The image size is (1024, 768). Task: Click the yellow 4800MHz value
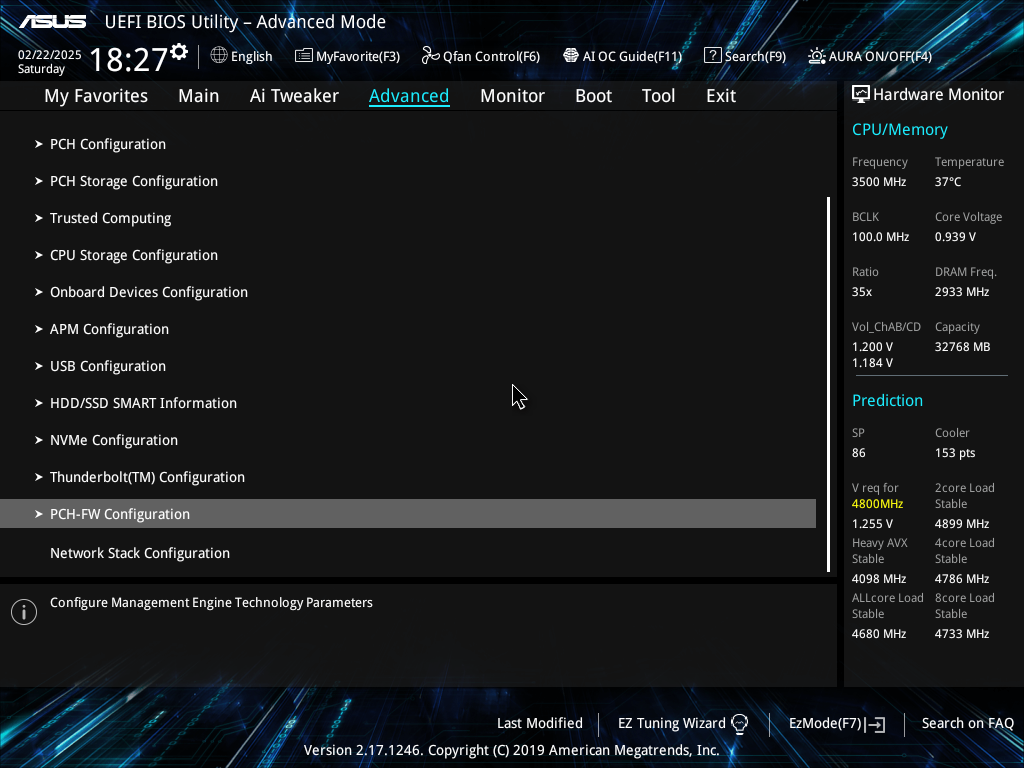(877, 504)
